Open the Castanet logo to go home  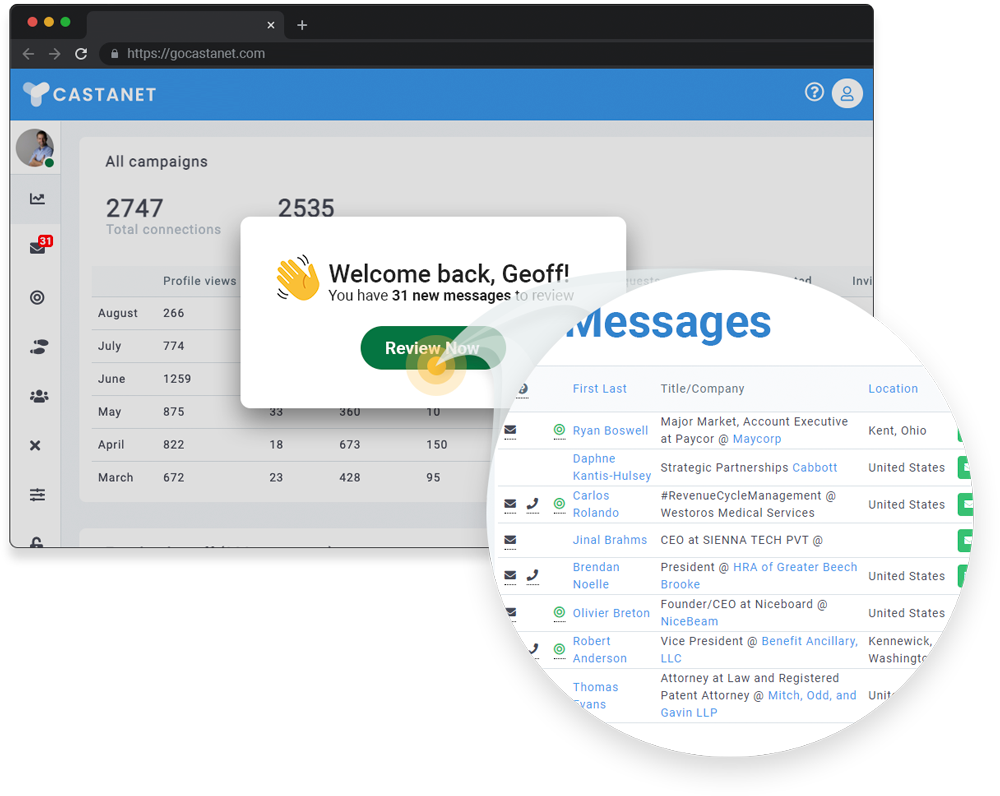click(x=89, y=93)
